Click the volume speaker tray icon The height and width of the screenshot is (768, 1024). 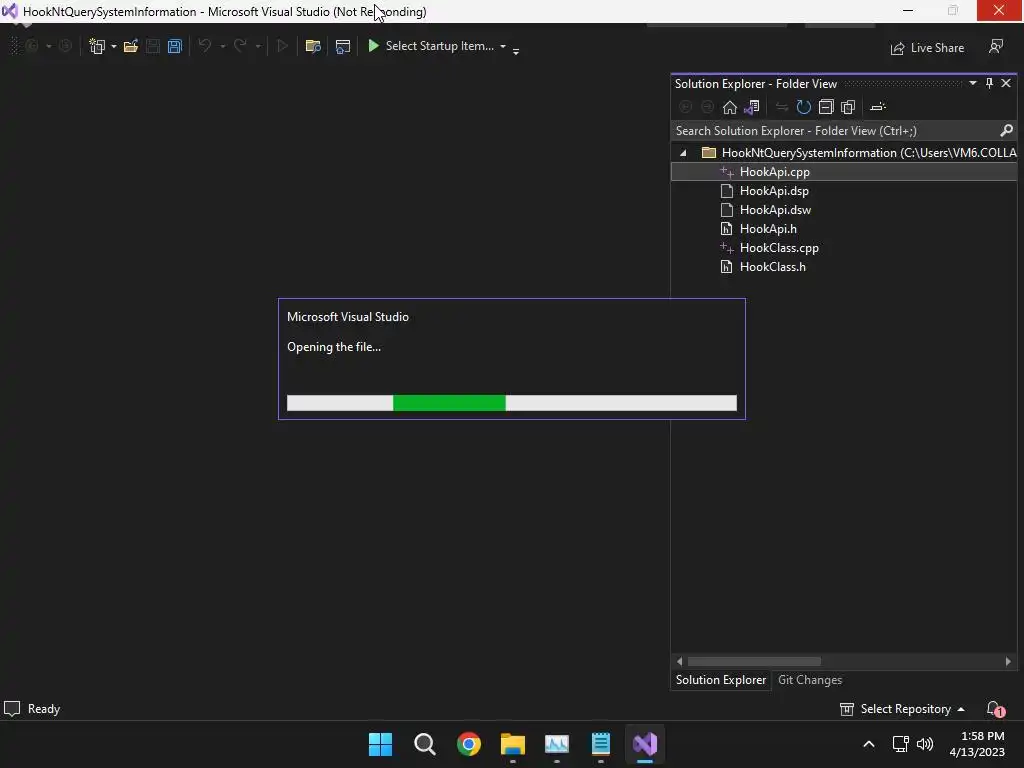click(925, 744)
